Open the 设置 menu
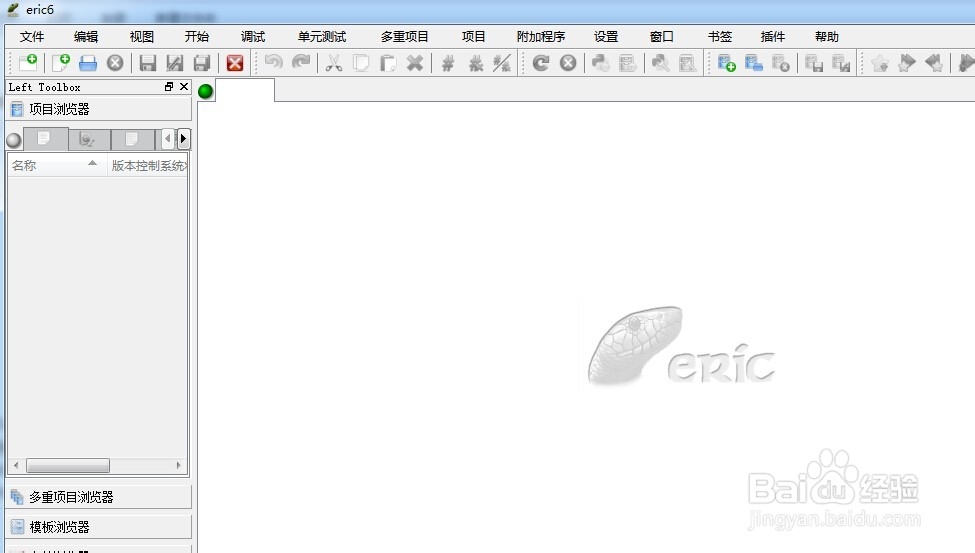 pos(606,37)
